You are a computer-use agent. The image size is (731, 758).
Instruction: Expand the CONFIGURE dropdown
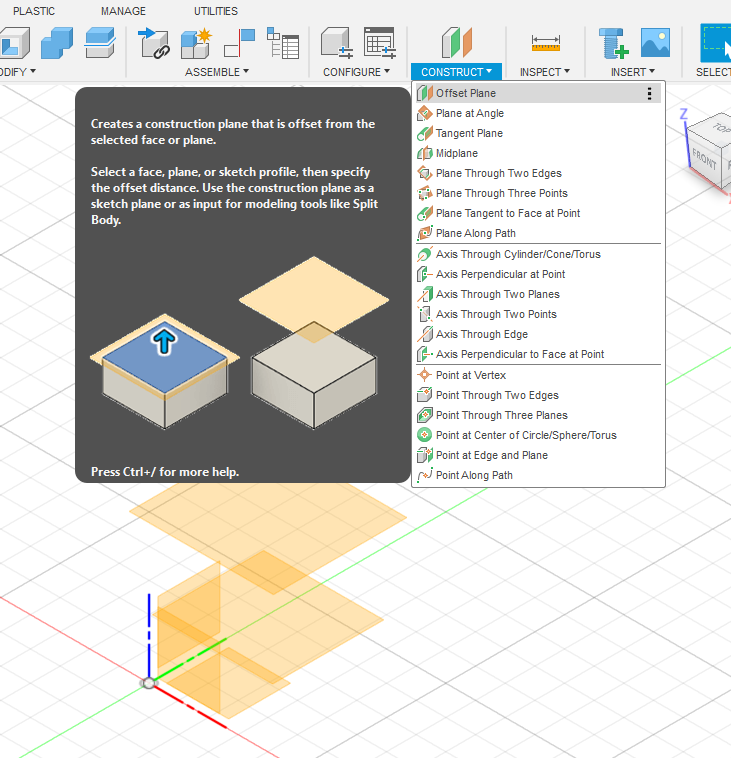tap(357, 72)
